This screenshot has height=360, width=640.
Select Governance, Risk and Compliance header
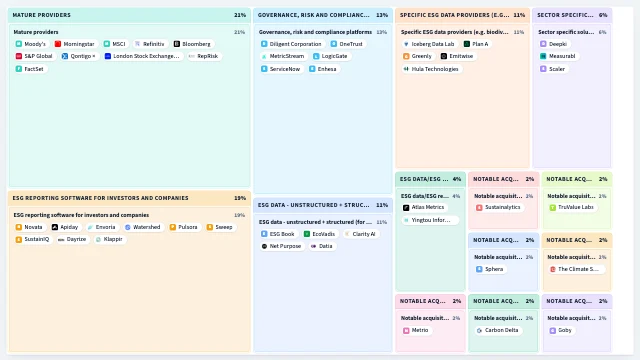[x=323, y=15]
